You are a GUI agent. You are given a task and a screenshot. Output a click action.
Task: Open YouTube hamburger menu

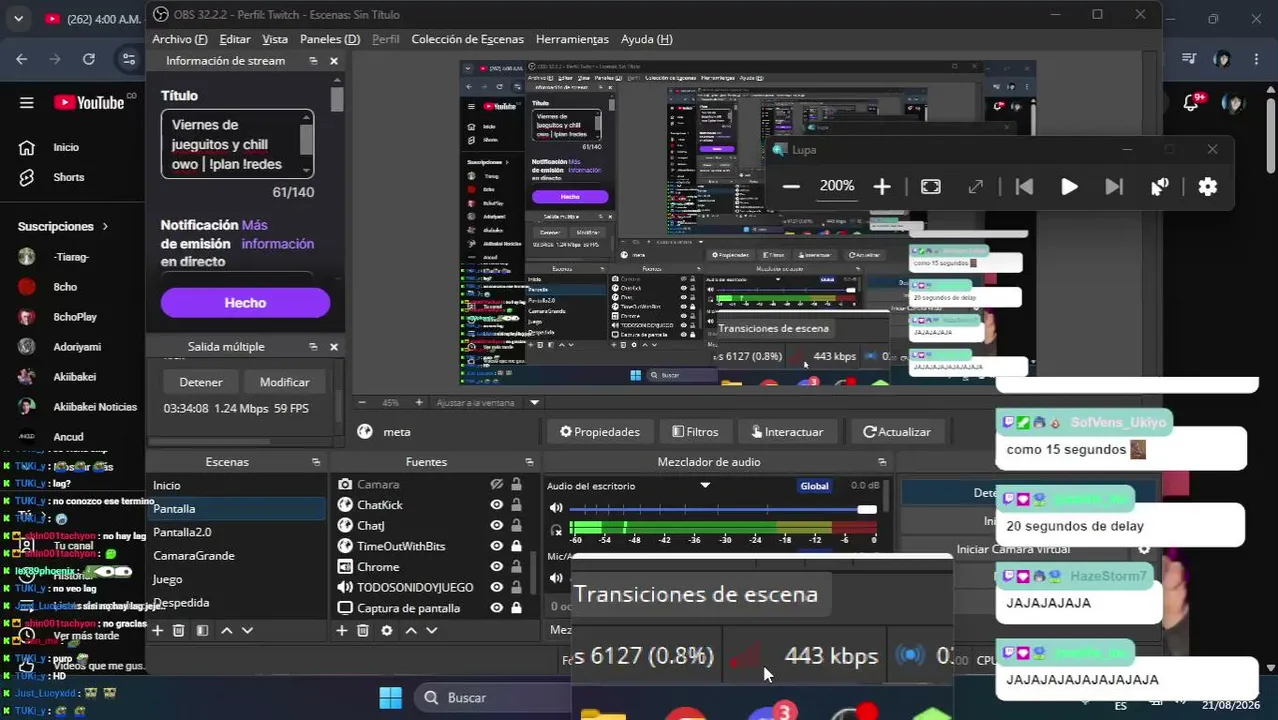tap(27, 102)
